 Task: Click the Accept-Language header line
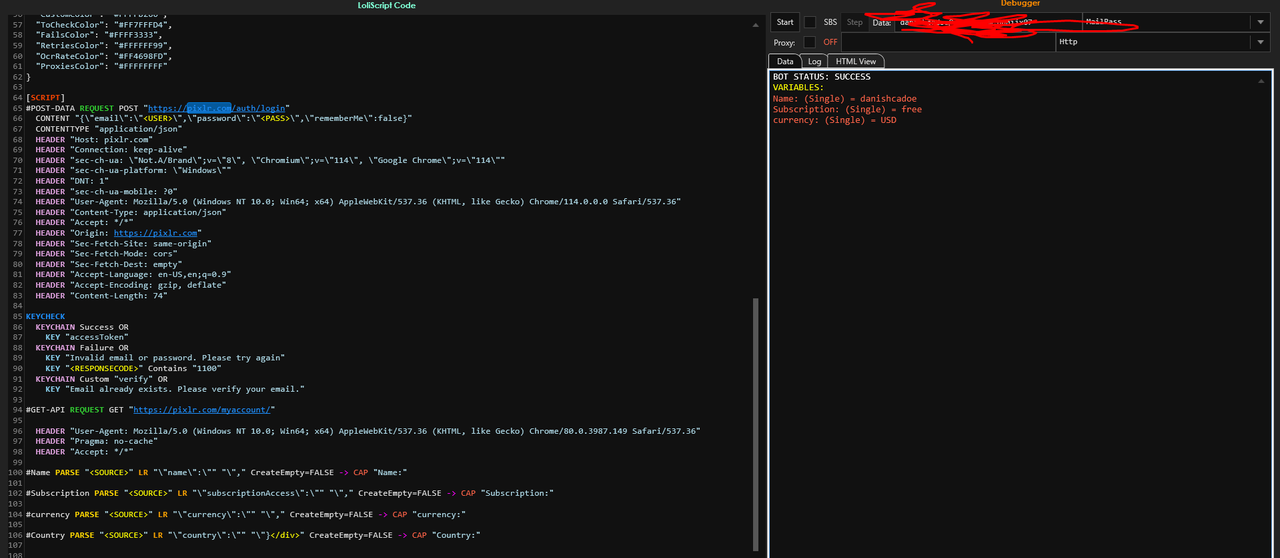[x=134, y=275]
